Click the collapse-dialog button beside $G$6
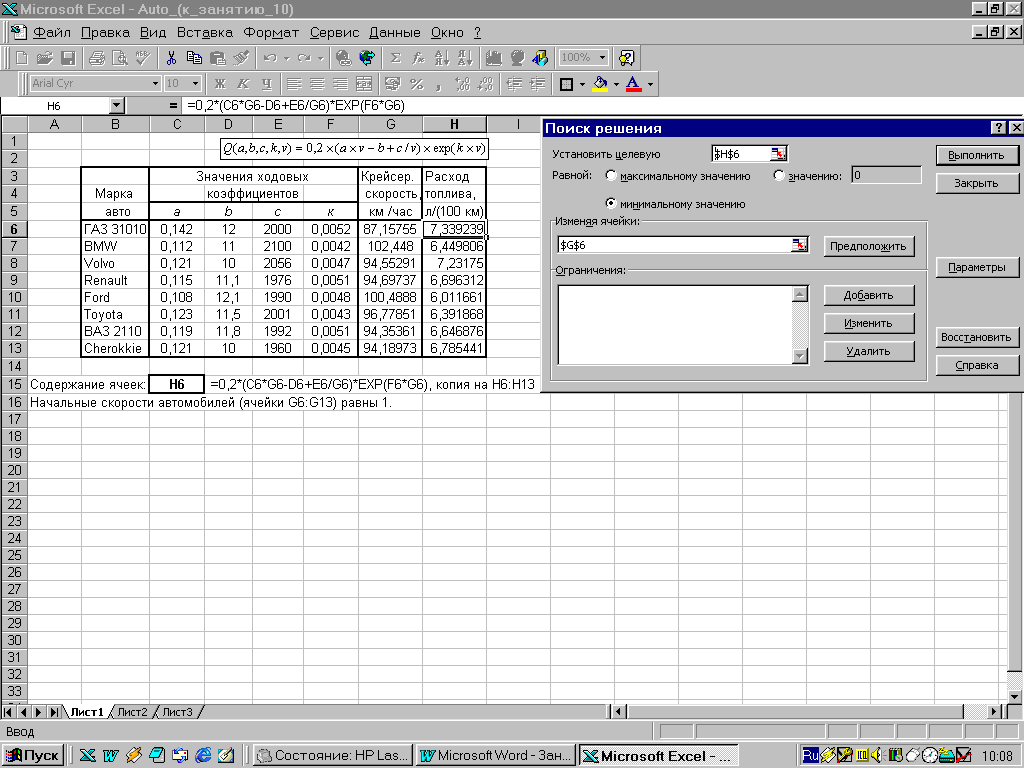 799,245
